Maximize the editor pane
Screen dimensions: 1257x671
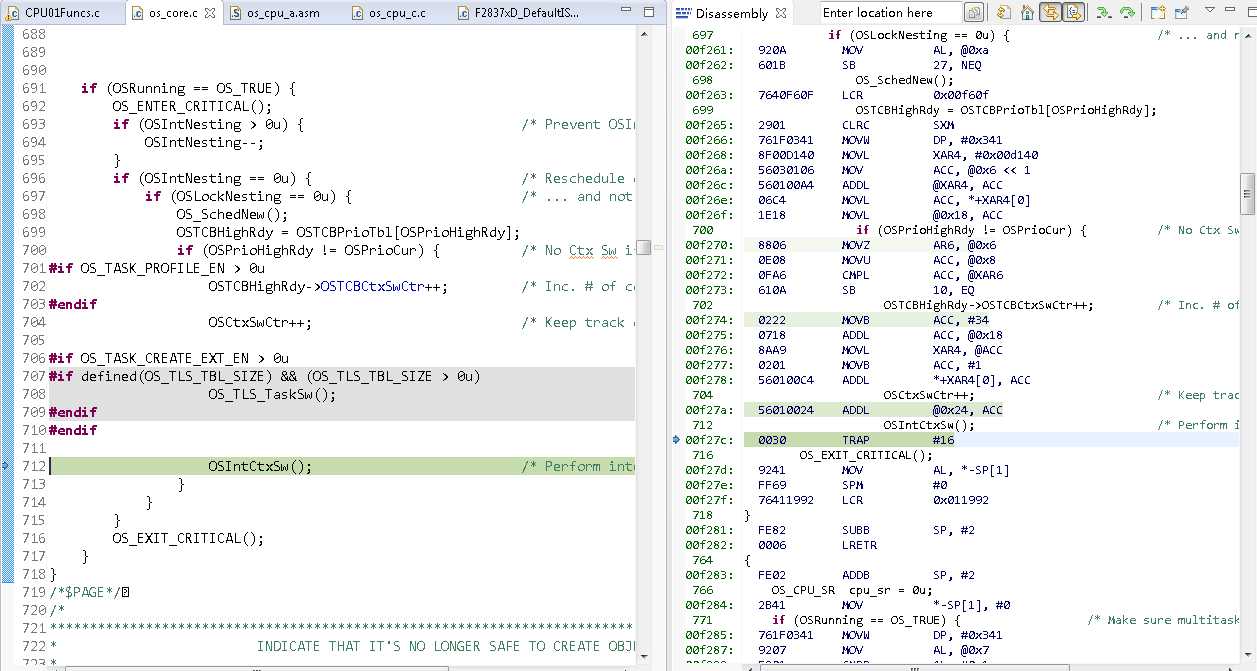click(x=647, y=11)
